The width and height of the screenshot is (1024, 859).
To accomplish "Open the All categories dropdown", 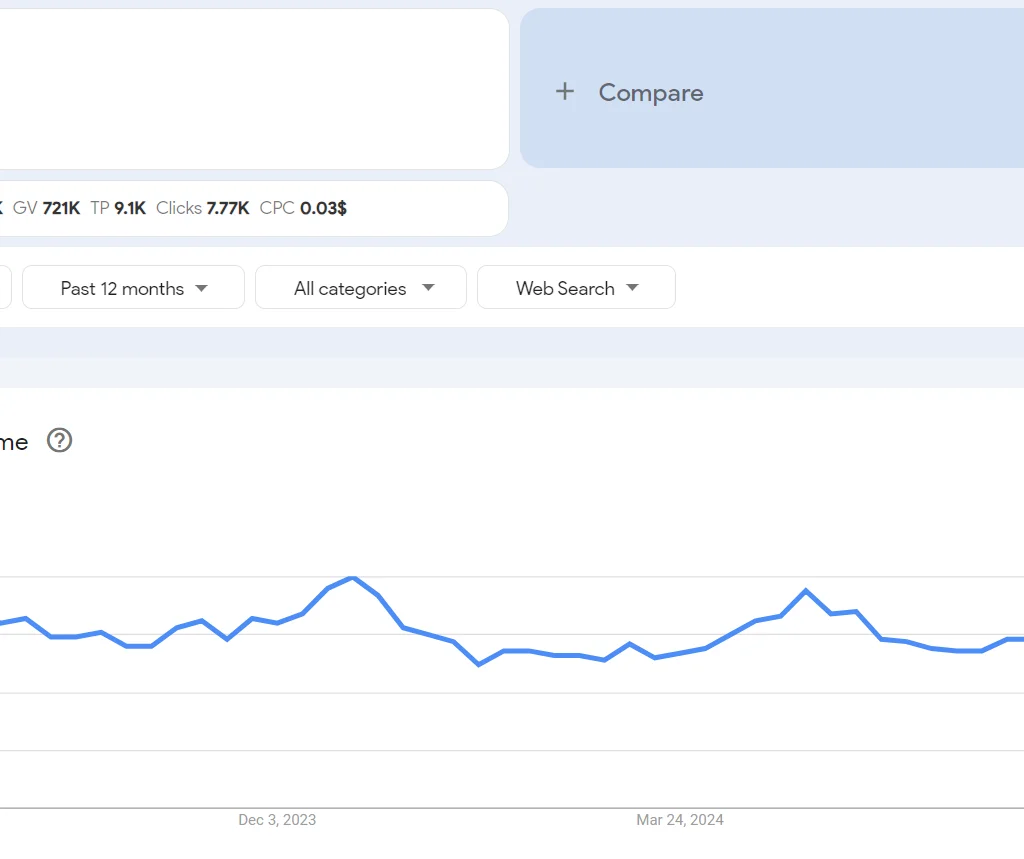I will [360, 287].
